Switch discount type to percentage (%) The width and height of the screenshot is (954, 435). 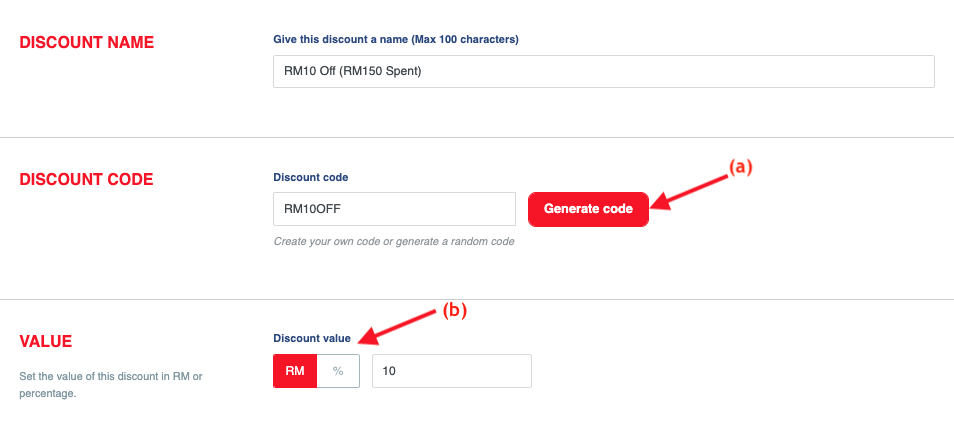click(x=338, y=371)
